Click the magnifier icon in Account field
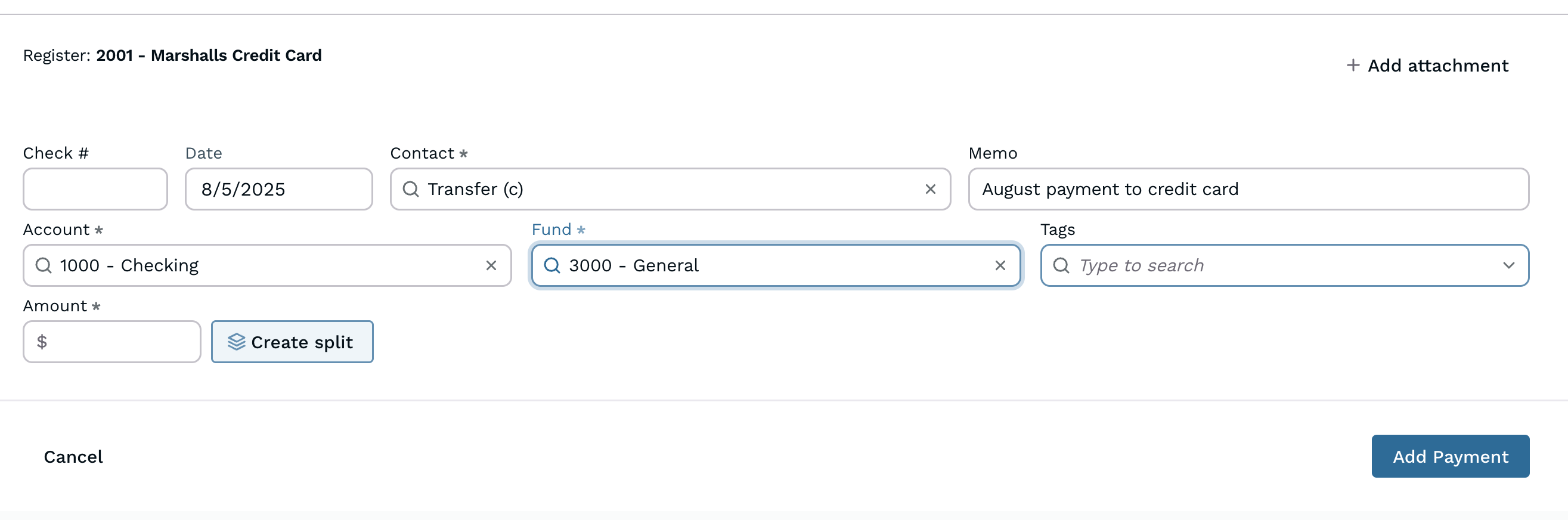This screenshot has height=520, width=1568. click(x=43, y=265)
